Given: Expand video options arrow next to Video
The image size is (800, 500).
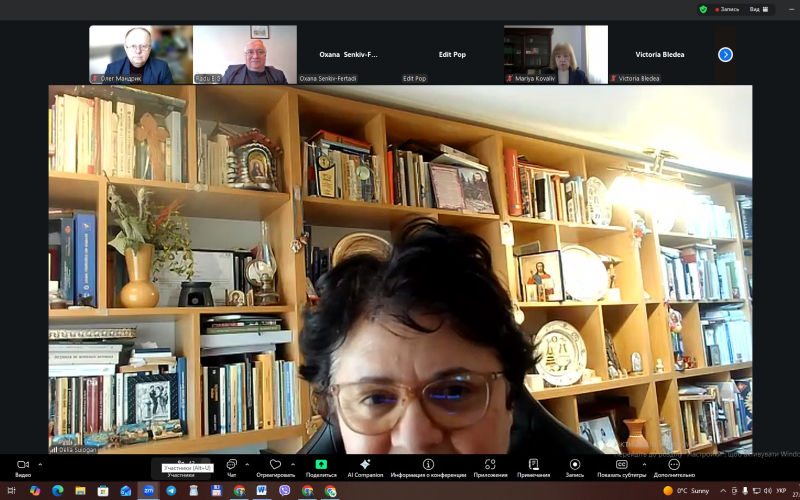Looking at the screenshot, I should [x=40, y=464].
